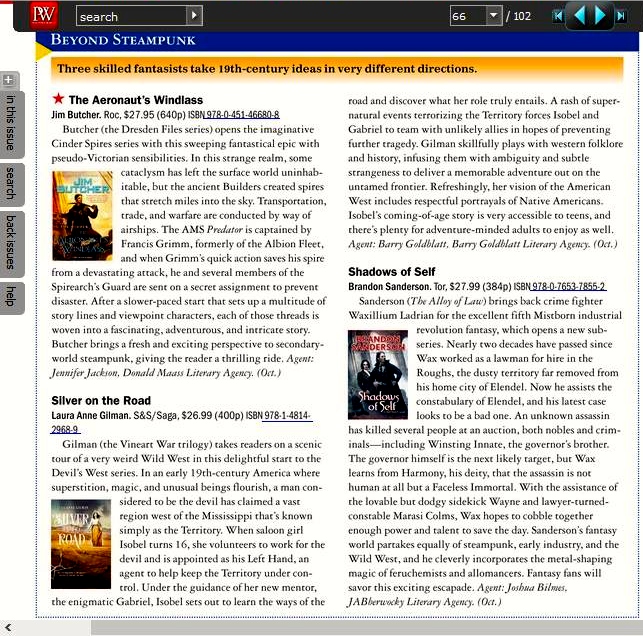Click The Aeronaut's Windlass cover thumbnail
Screen dimensions: 643x636
[x=82, y=216]
